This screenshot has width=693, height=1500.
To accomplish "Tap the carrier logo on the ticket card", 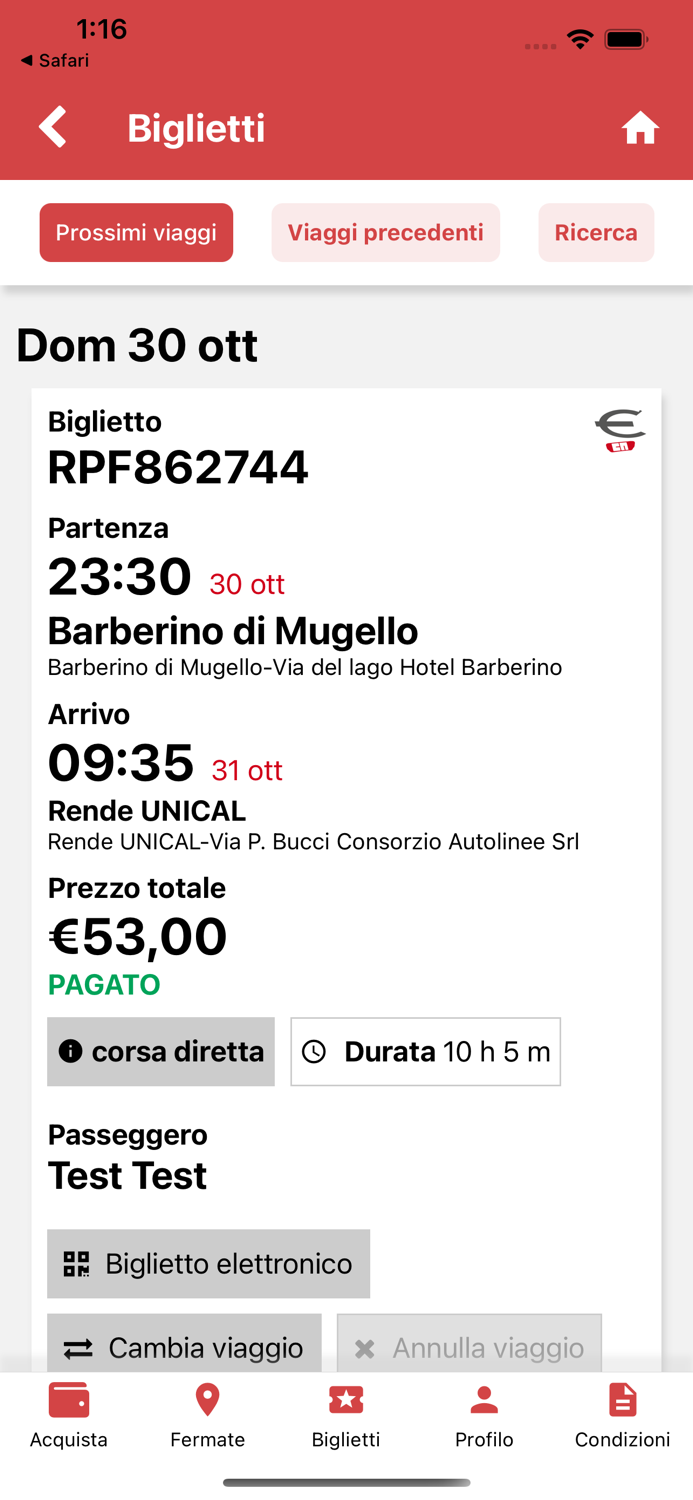I will [622, 430].
